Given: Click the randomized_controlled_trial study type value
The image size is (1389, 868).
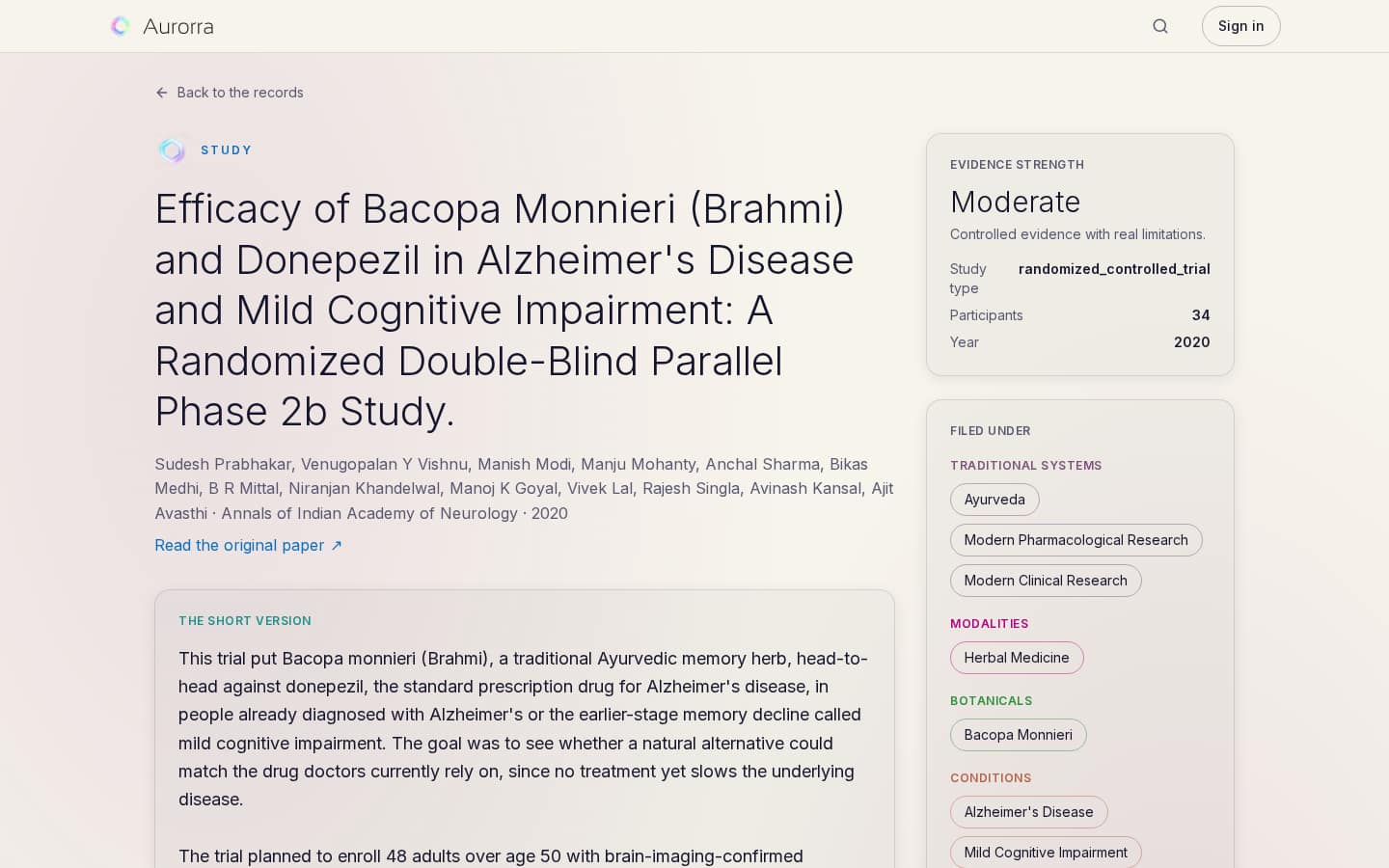Looking at the screenshot, I should click(x=1114, y=269).
